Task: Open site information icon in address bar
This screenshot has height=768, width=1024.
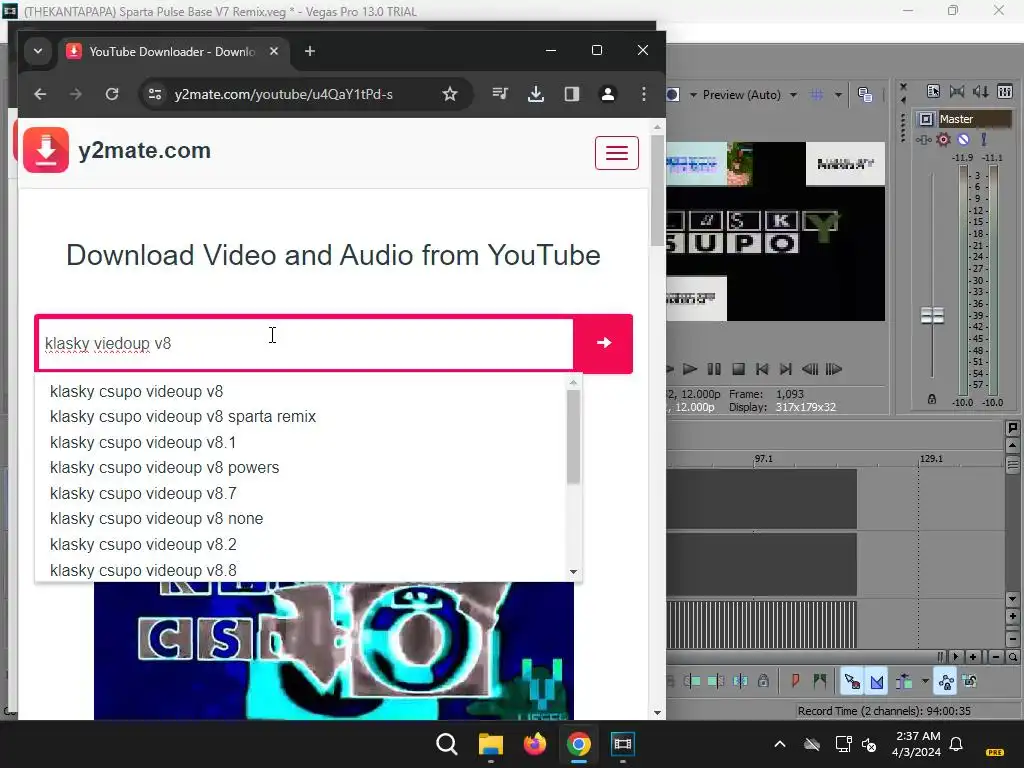Action: click(x=155, y=94)
